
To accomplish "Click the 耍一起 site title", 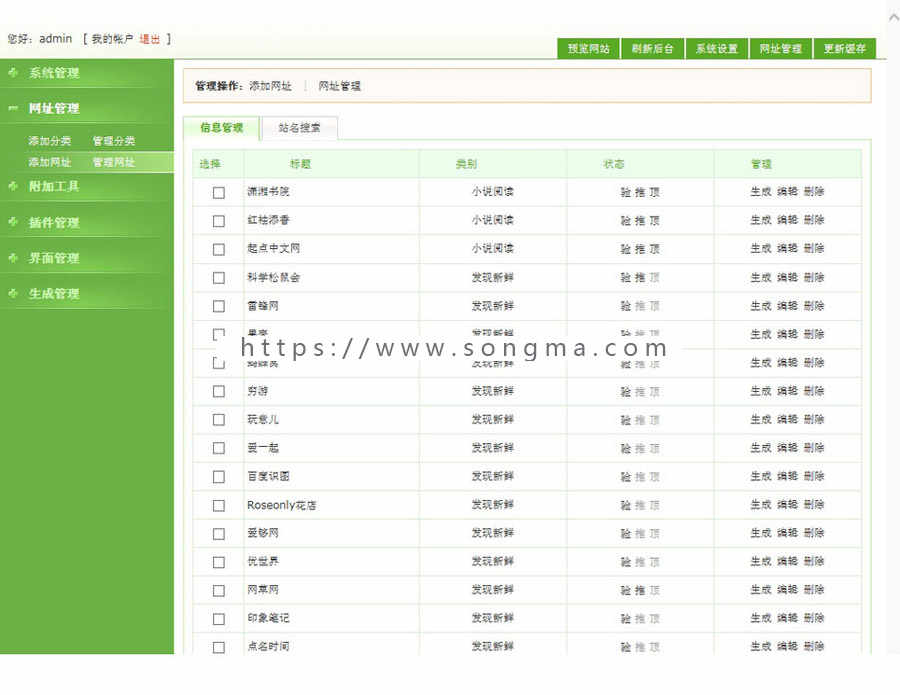I will [263, 448].
